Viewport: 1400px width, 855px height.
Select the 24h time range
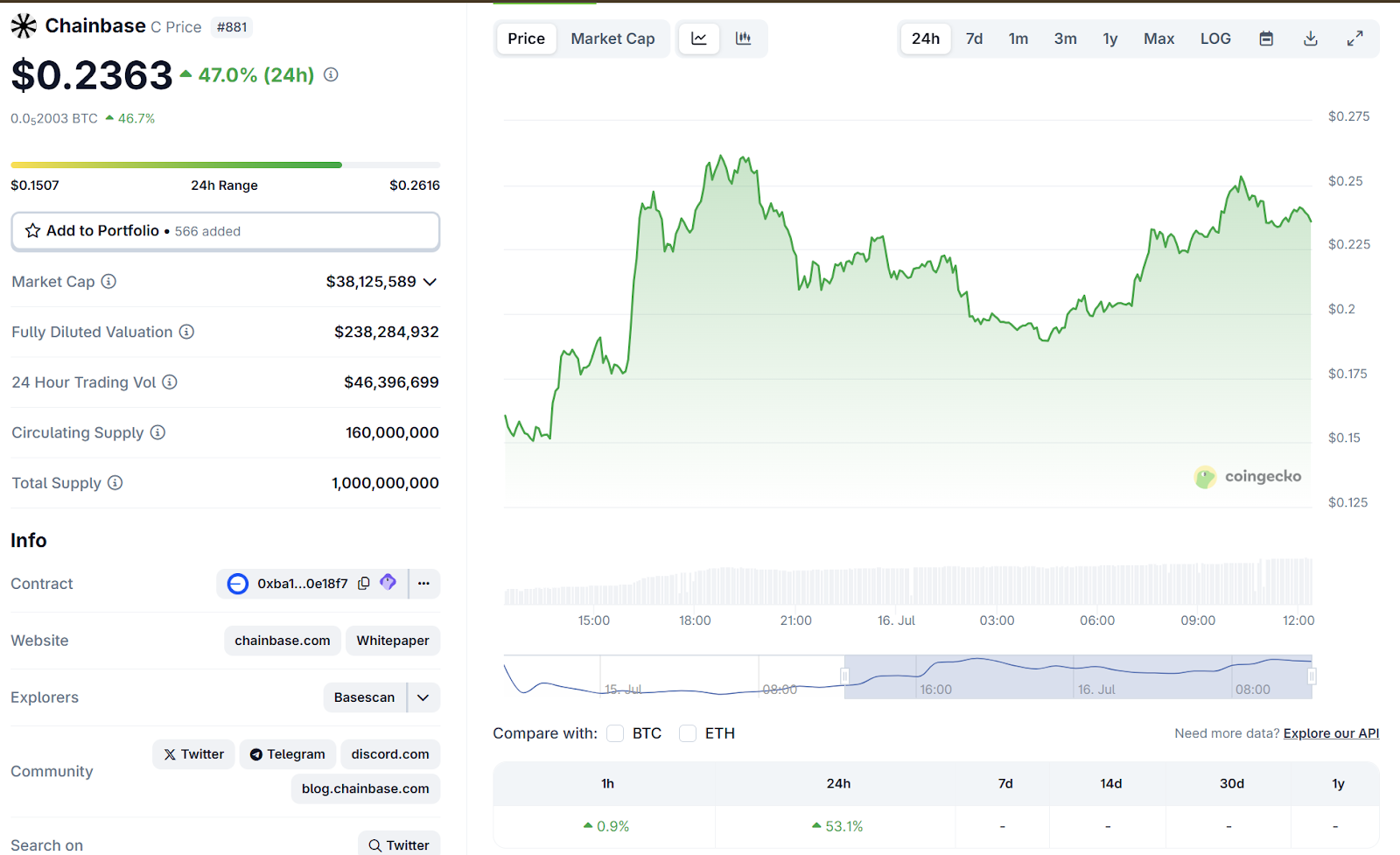[x=926, y=39]
